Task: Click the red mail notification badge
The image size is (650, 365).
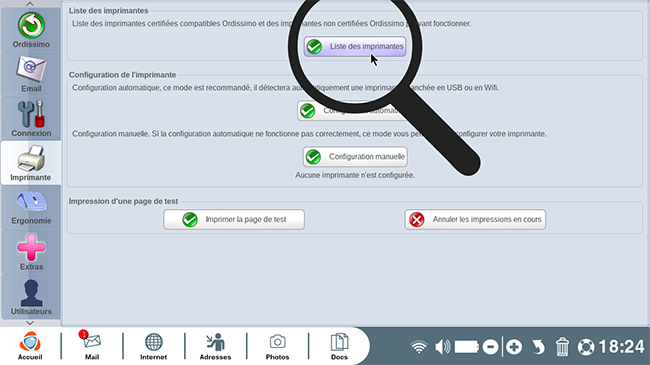Action: 83,334
